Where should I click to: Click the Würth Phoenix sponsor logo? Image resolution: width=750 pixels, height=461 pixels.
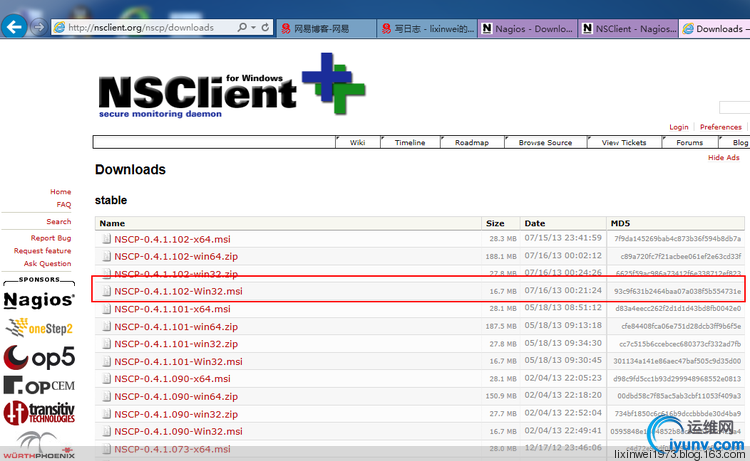(39, 445)
